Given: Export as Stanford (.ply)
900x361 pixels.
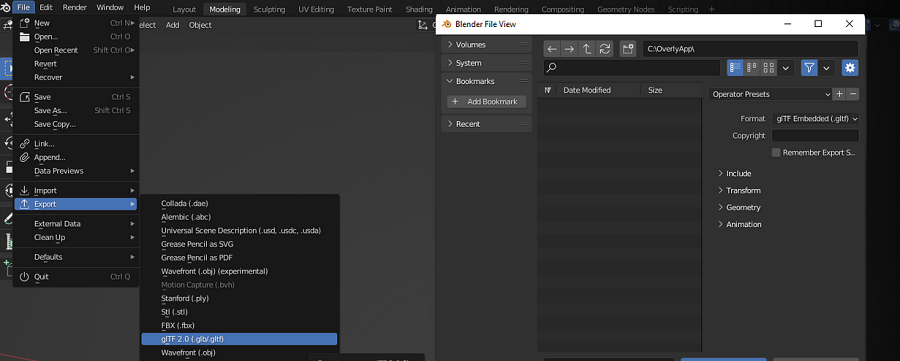Looking at the screenshot, I should 239,298.
